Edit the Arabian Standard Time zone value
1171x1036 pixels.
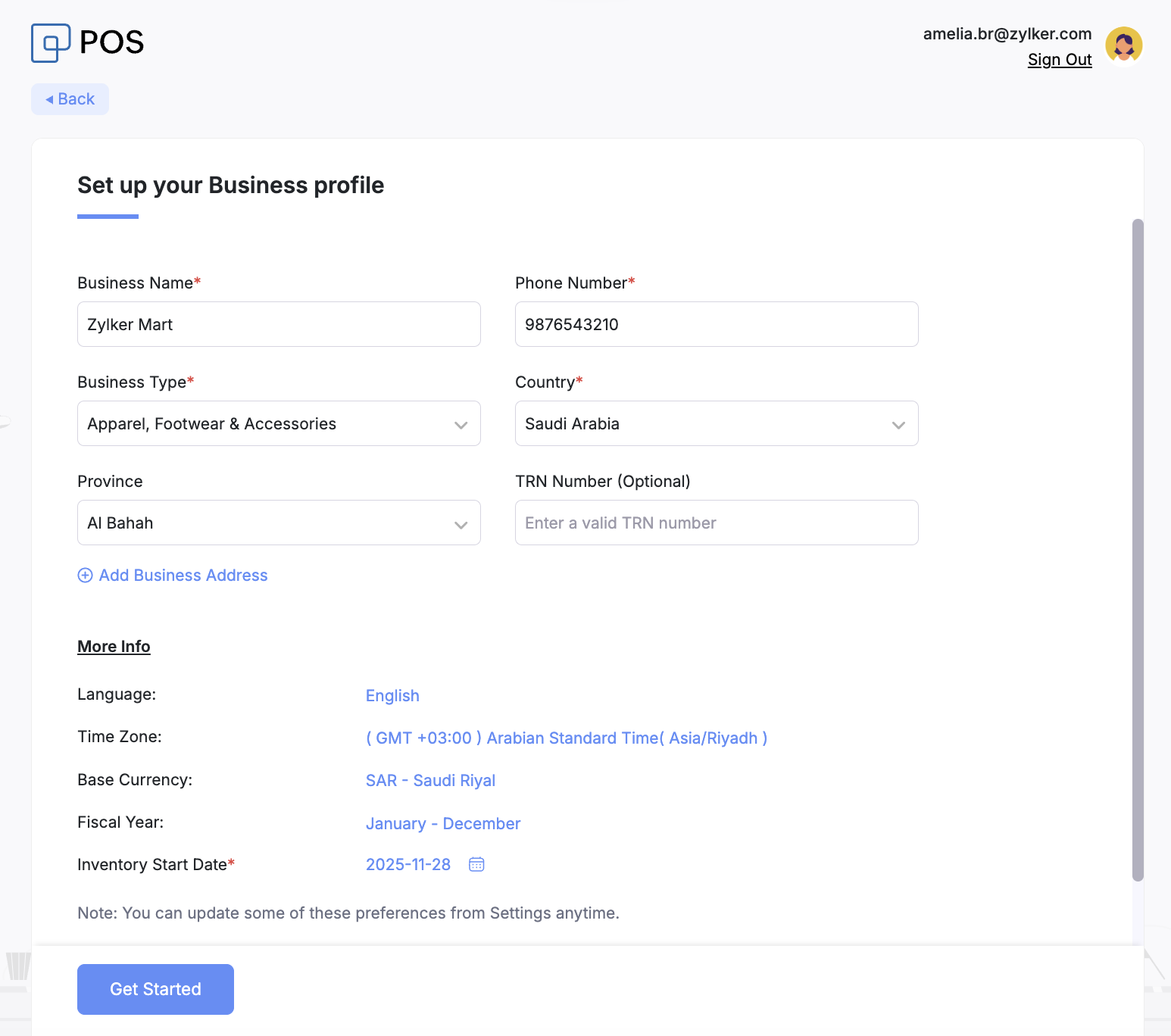[x=566, y=738]
